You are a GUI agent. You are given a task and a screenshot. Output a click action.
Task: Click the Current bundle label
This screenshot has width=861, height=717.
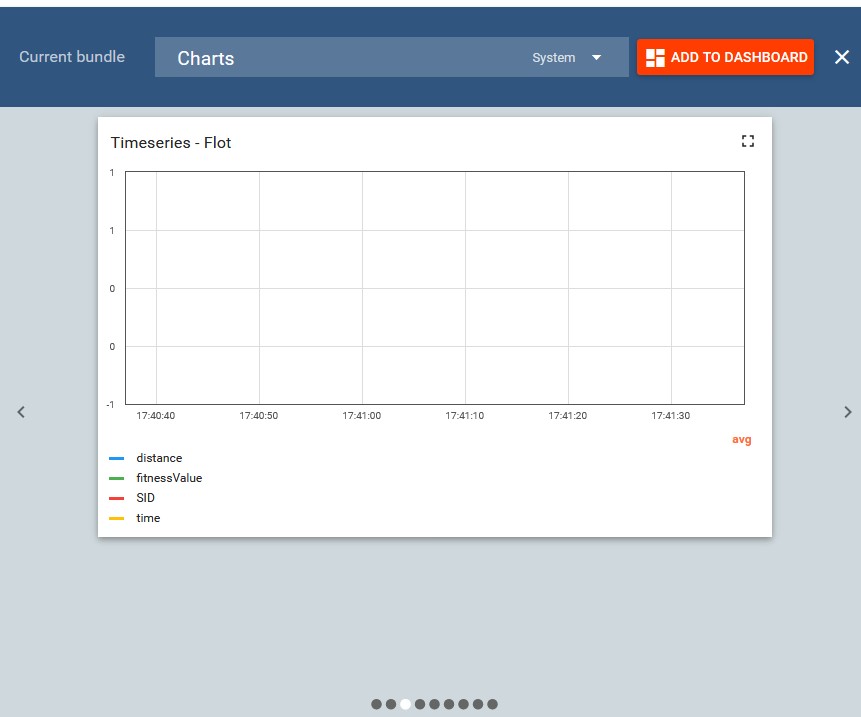(x=72, y=57)
